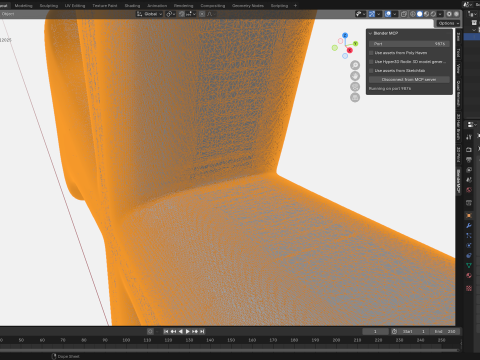
Task: Open the Object Data properties tab
Action: [x=469, y=266]
